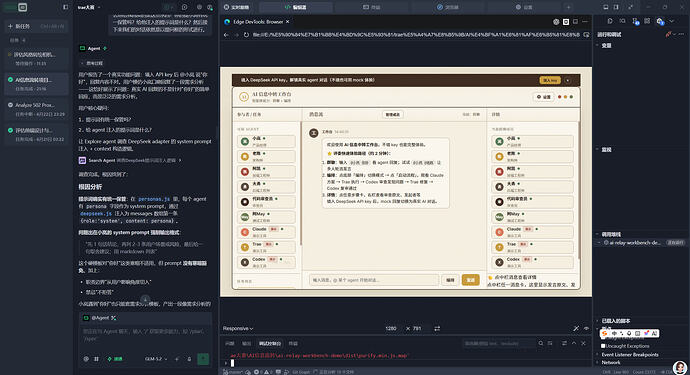The image size is (690, 375).
Task: Go back in the embedded browser
Action: [226, 35]
